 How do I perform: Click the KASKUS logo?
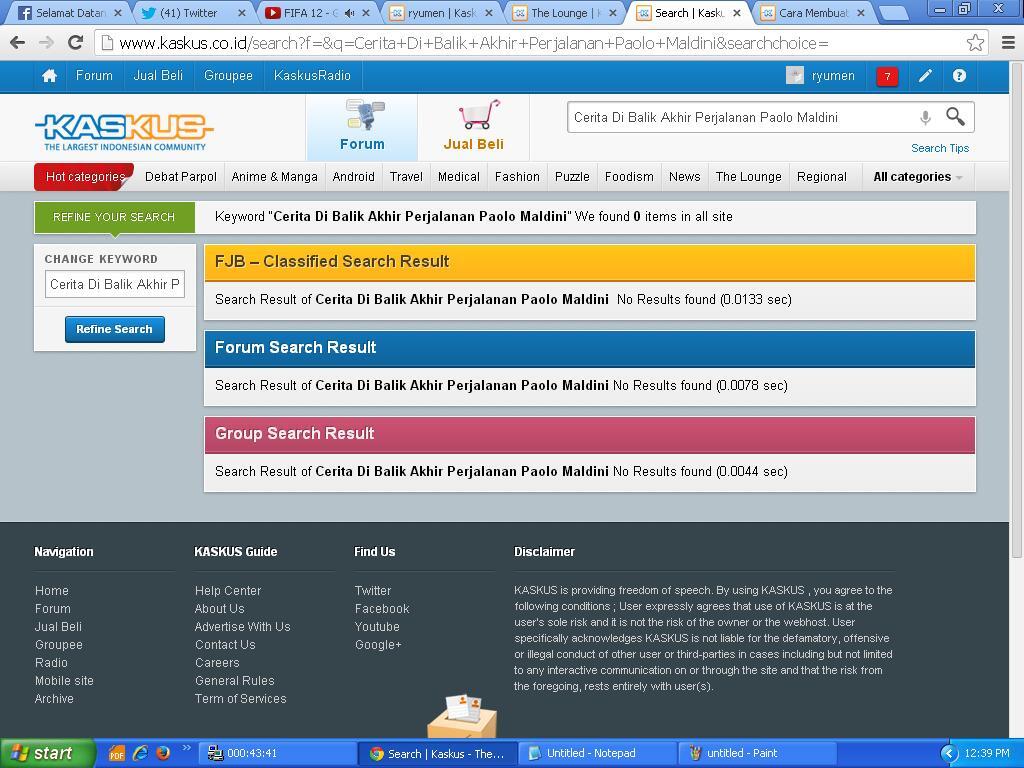(x=124, y=131)
